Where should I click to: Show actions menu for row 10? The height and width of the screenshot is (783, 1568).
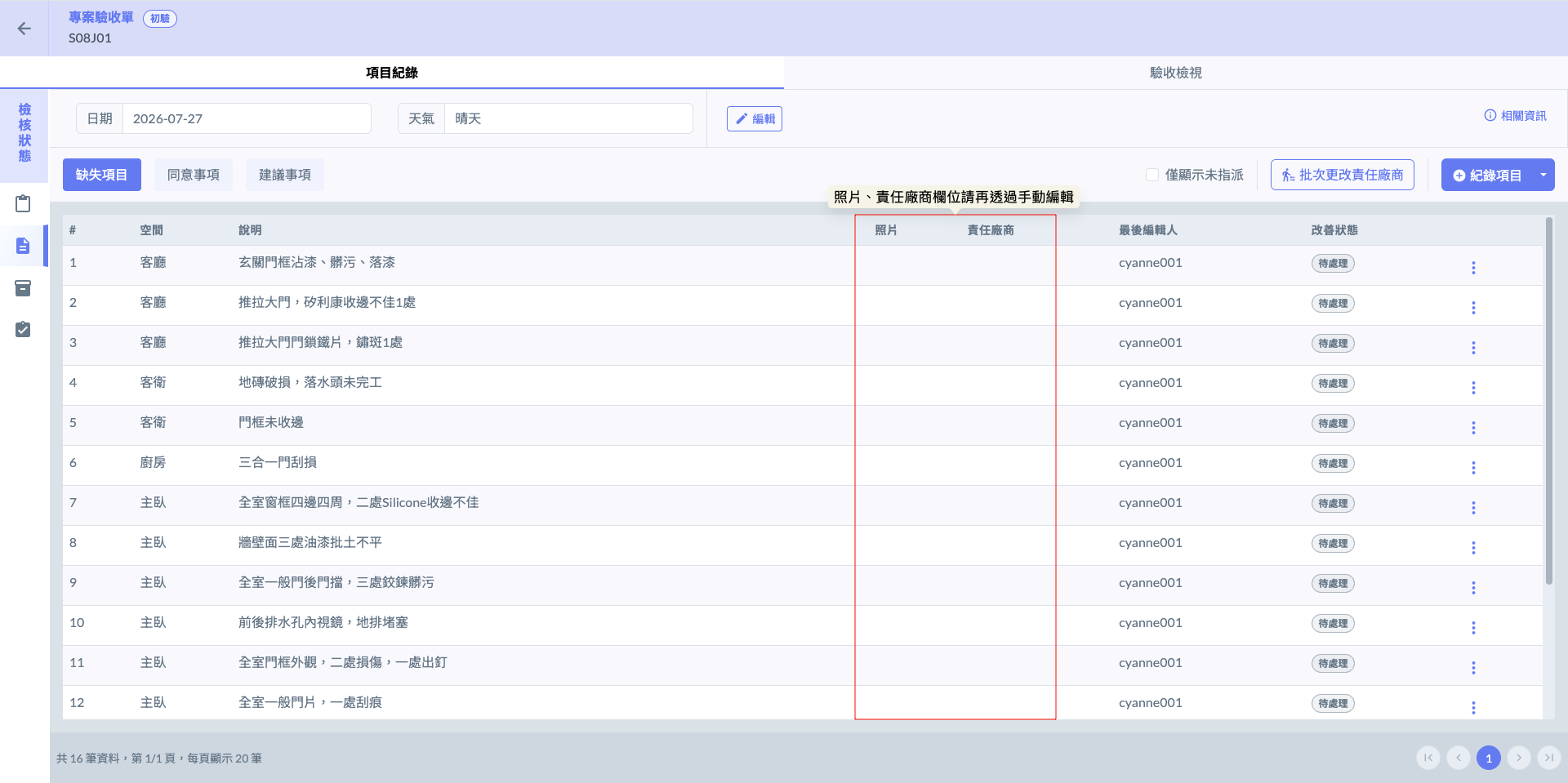[1473, 628]
